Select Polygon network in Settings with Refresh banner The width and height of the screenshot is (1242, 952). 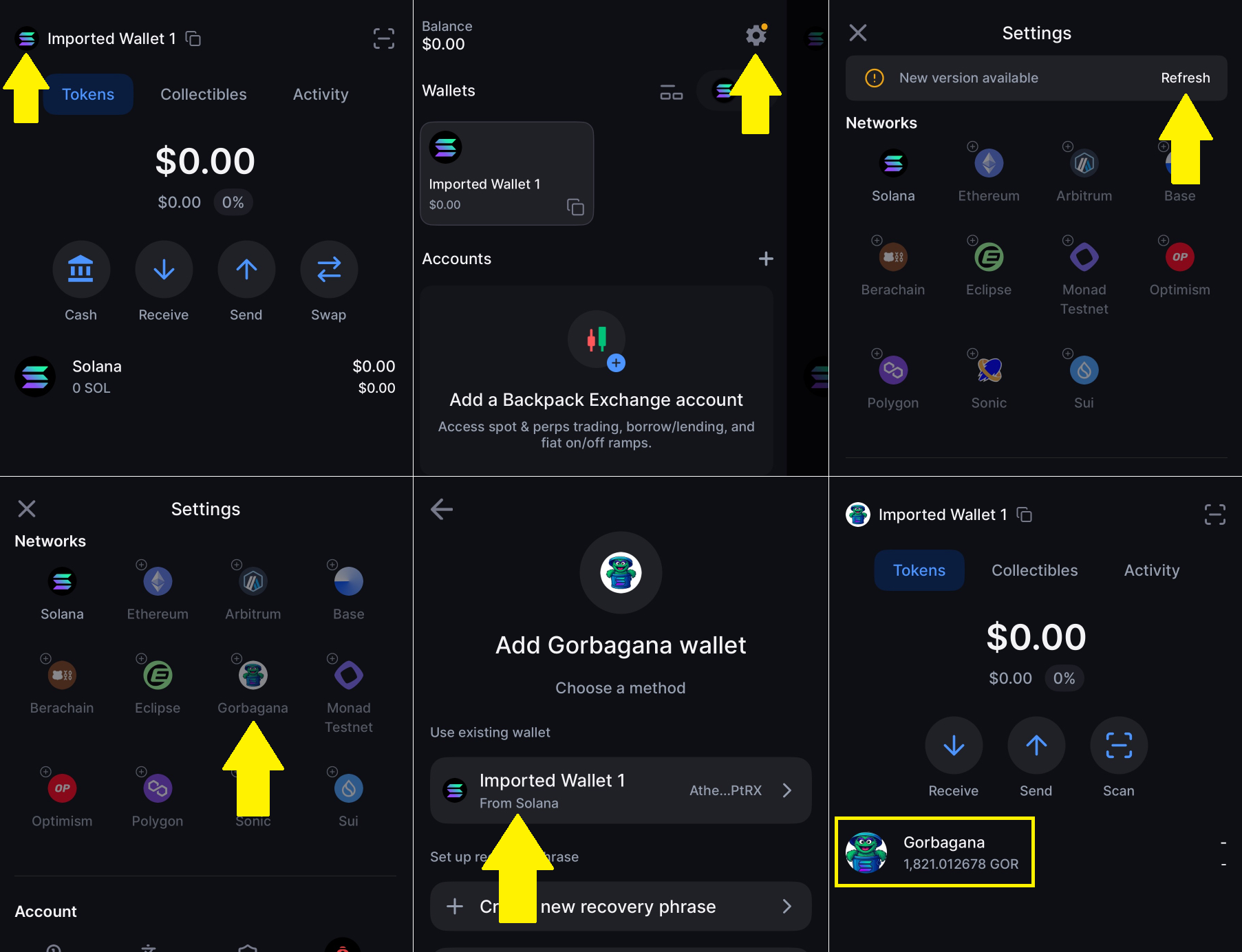click(x=893, y=370)
